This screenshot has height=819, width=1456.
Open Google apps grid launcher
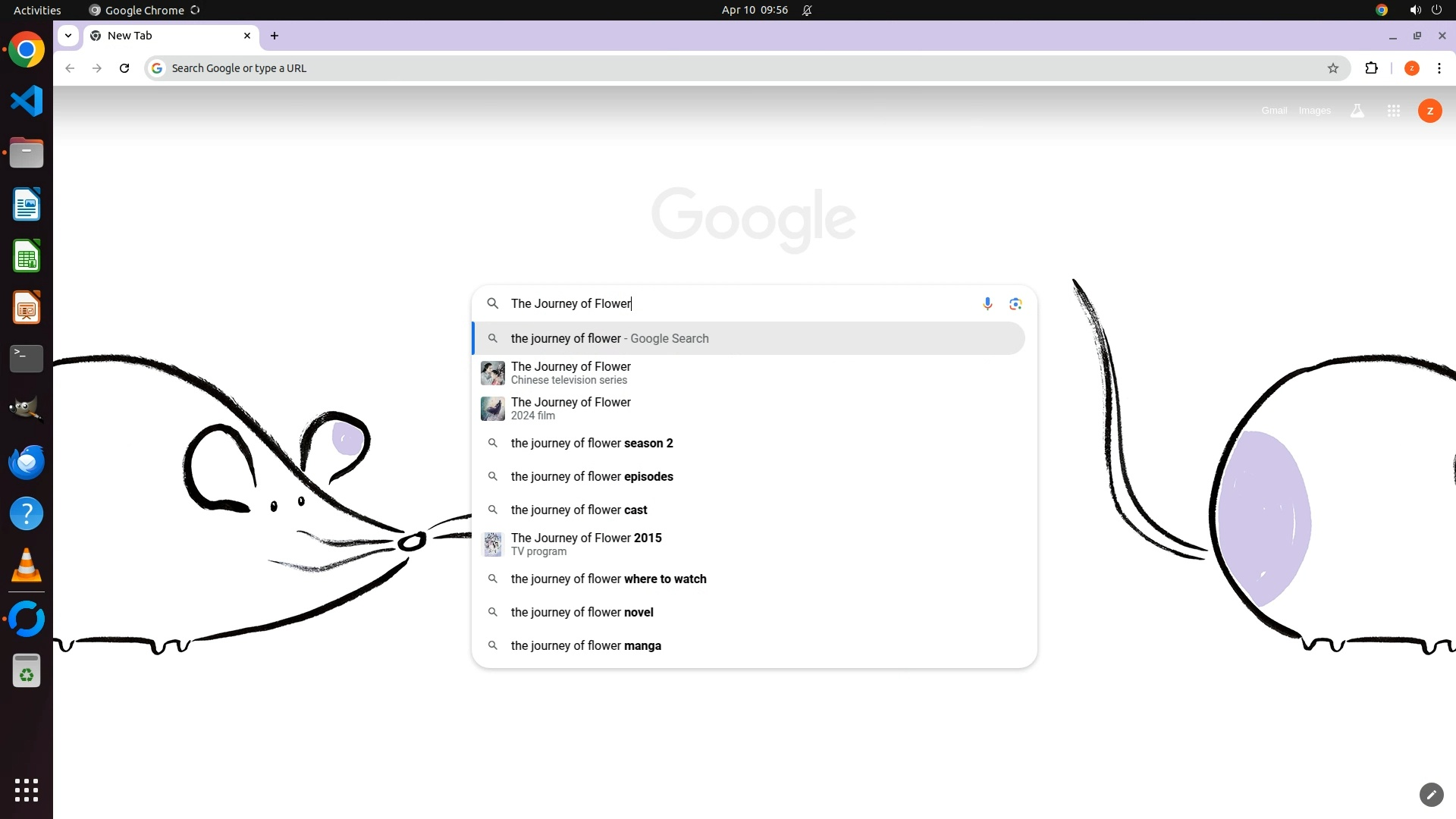coord(1393,111)
